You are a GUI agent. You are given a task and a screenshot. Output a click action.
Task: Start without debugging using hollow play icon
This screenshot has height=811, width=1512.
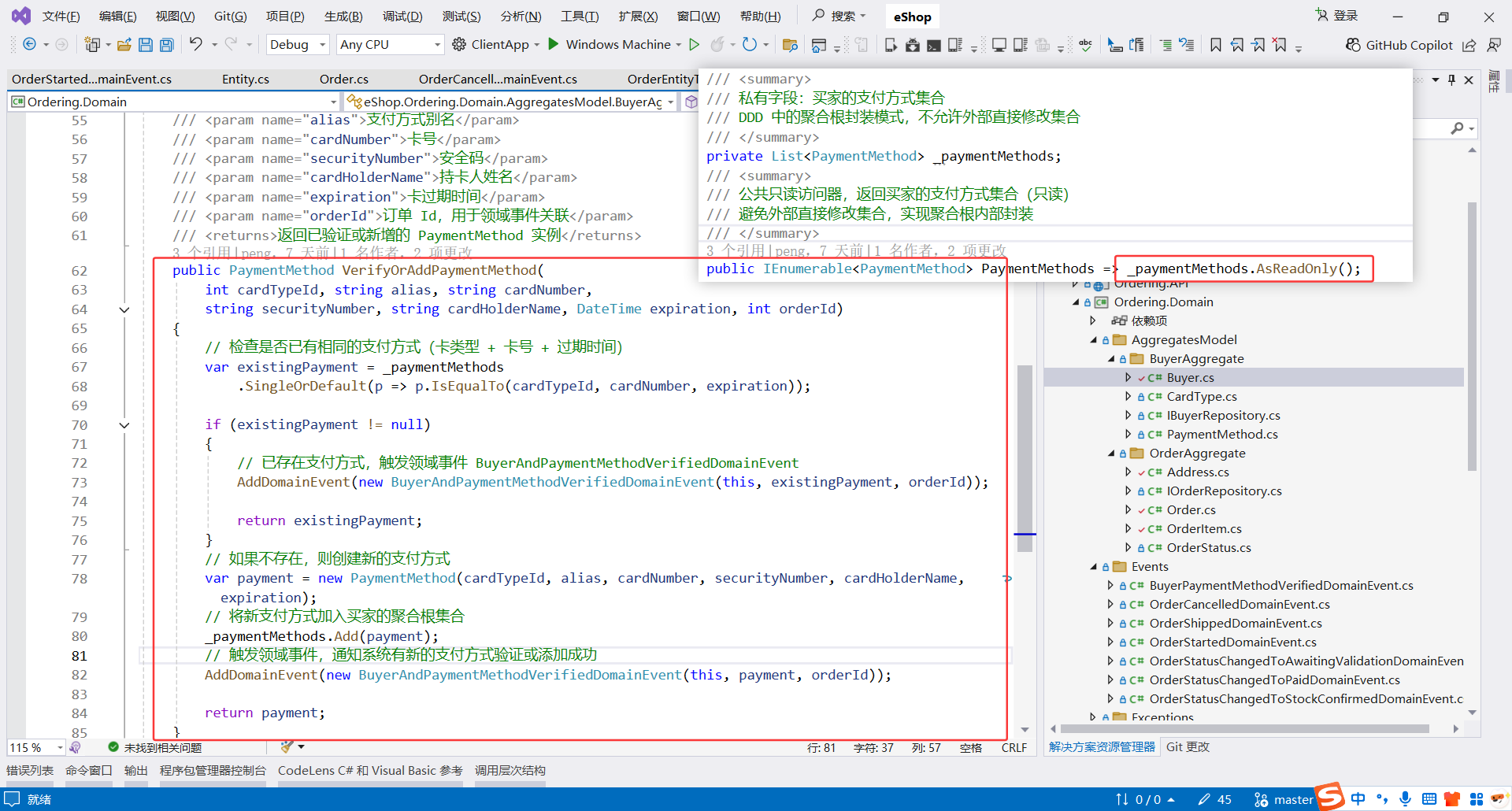click(694, 45)
